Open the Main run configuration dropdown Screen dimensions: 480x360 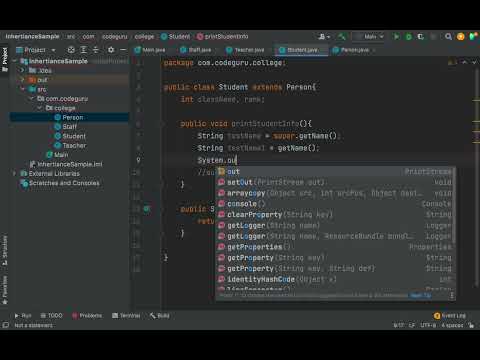tap(369, 36)
